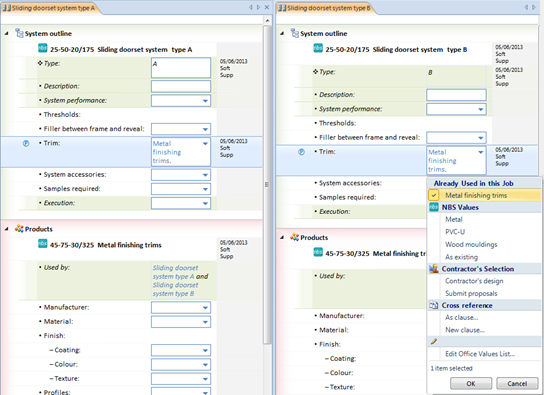Toggle the Metal finishing trims checked item
Image resolution: width=544 pixels, height=395 pixels.
pyautogui.click(x=485, y=195)
